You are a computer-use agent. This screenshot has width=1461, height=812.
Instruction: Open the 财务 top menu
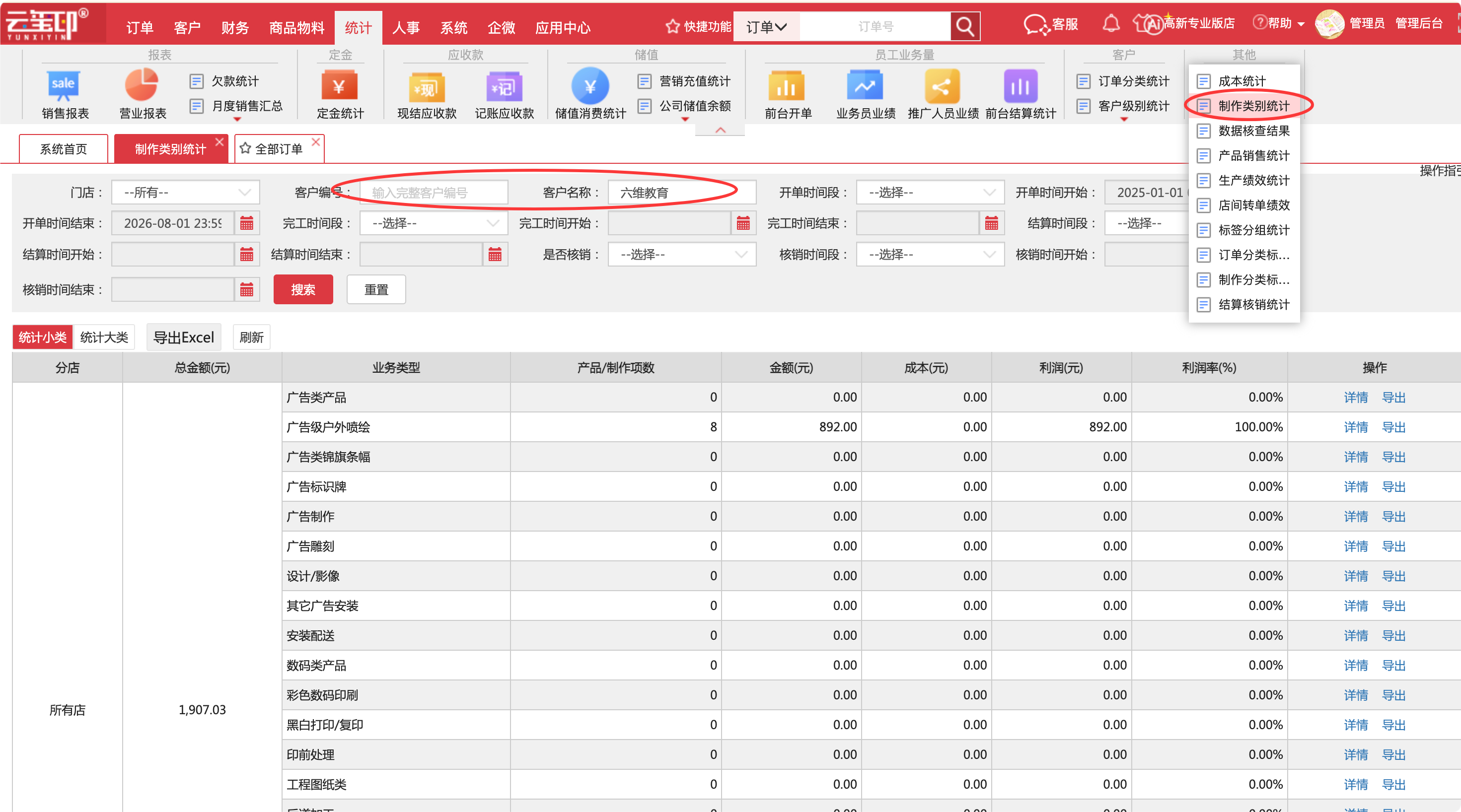click(235, 27)
